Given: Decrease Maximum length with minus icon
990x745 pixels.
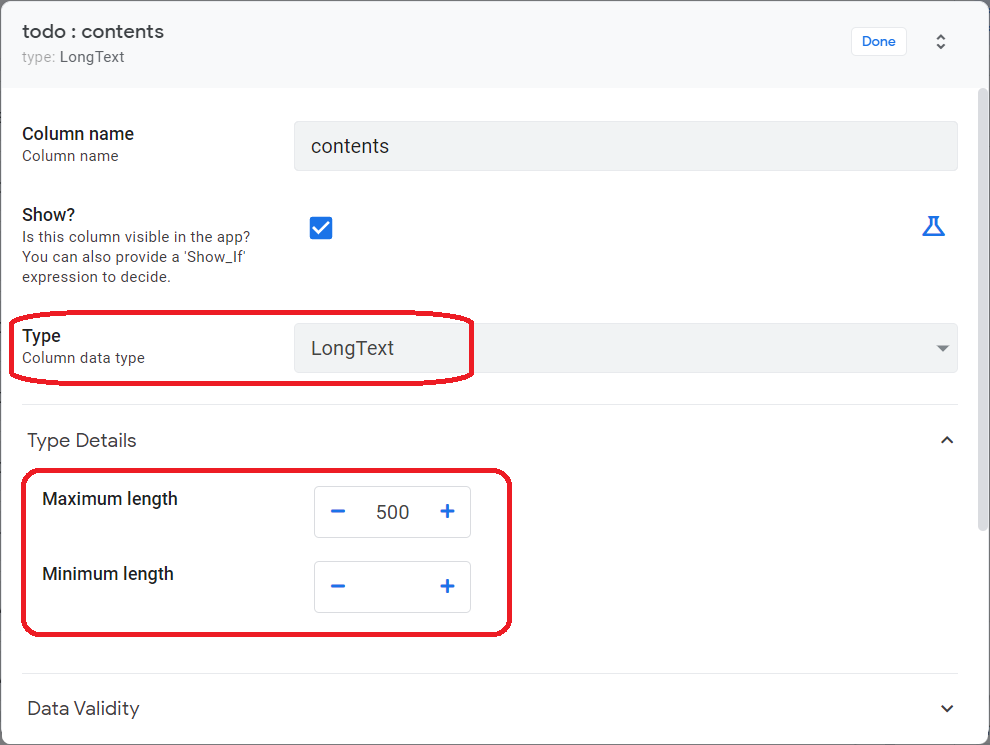Looking at the screenshot, I should (x=338, y=512).
